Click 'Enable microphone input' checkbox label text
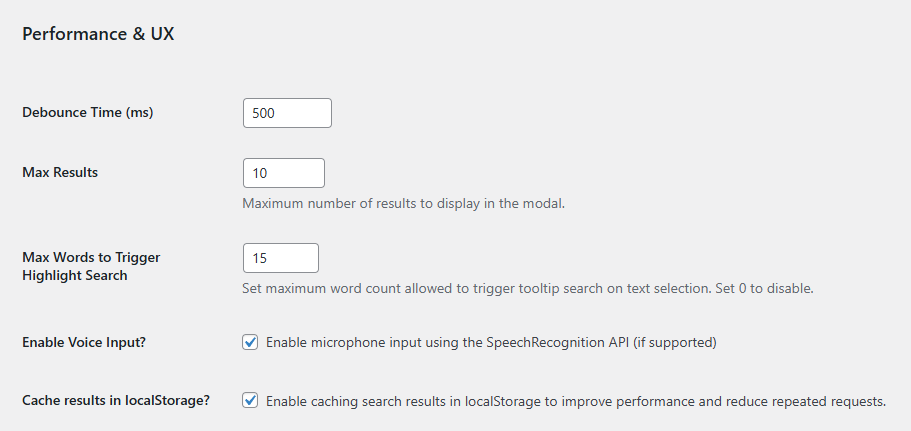Screen dimensions: 911x431 tap(360, 342)
